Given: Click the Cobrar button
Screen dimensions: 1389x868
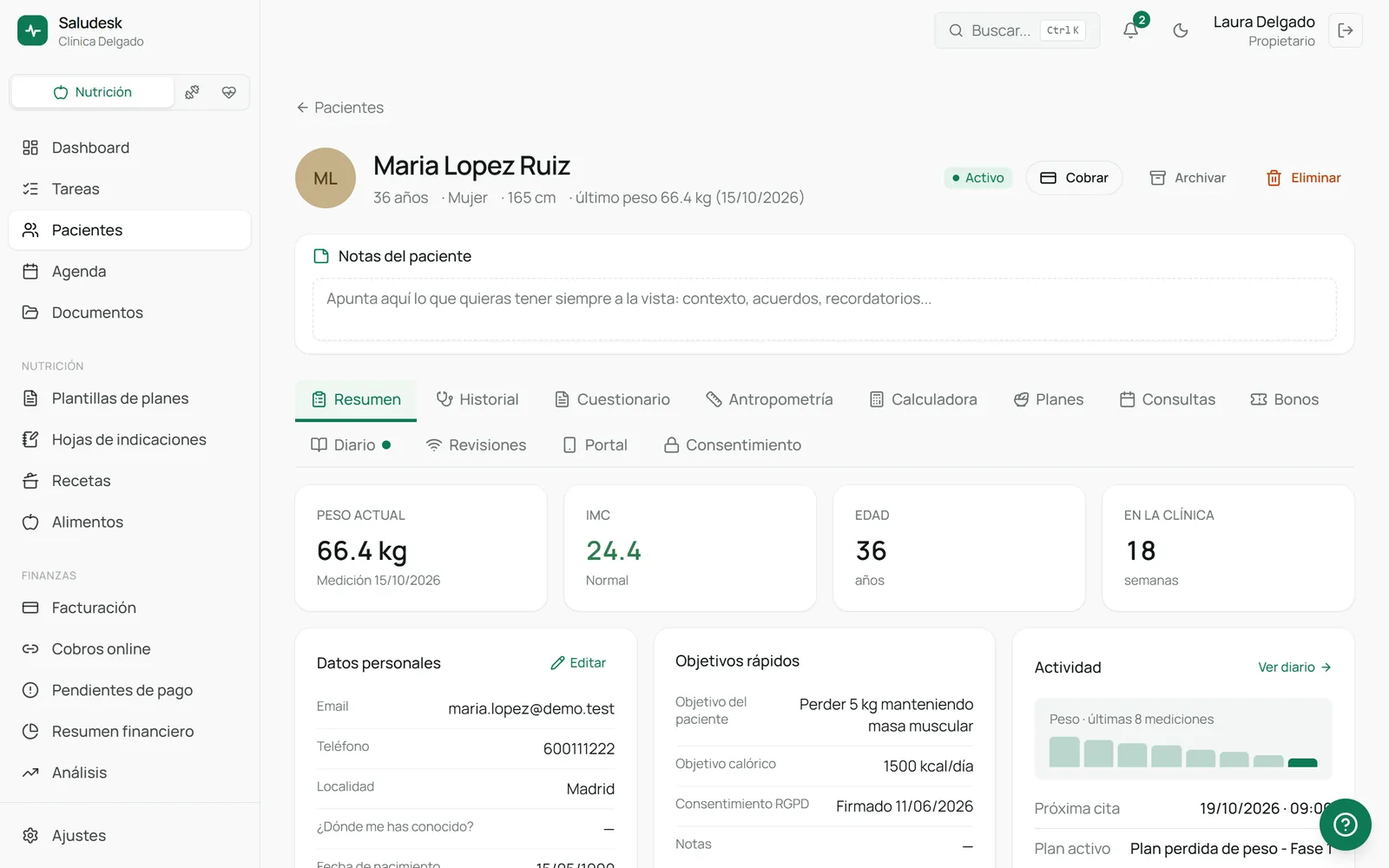Looking at the screenshot, I should pyautogui.click(x=1074, y=178).
